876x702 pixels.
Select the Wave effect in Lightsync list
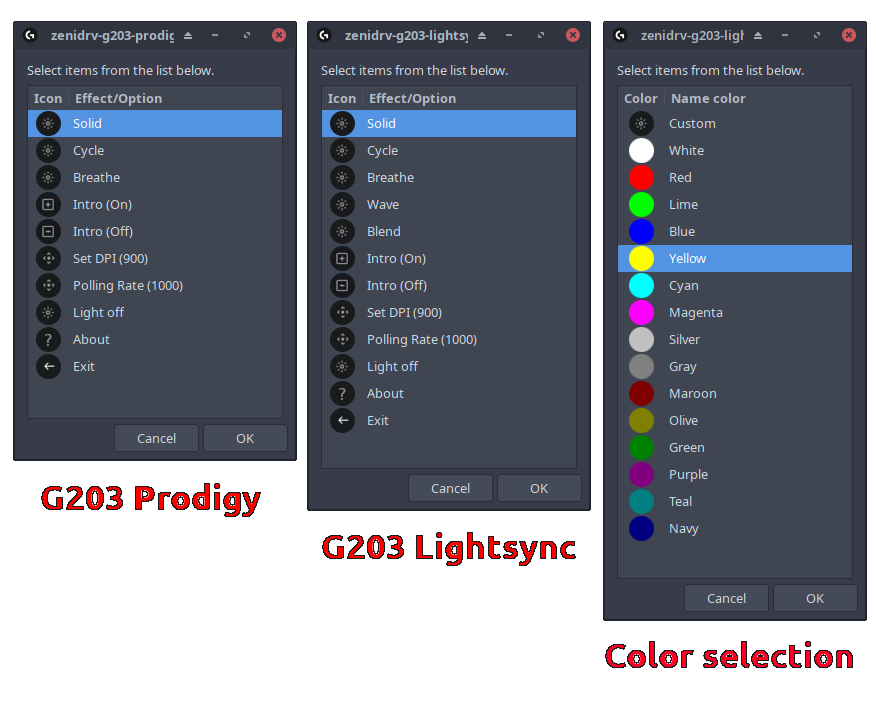(449, 204)
